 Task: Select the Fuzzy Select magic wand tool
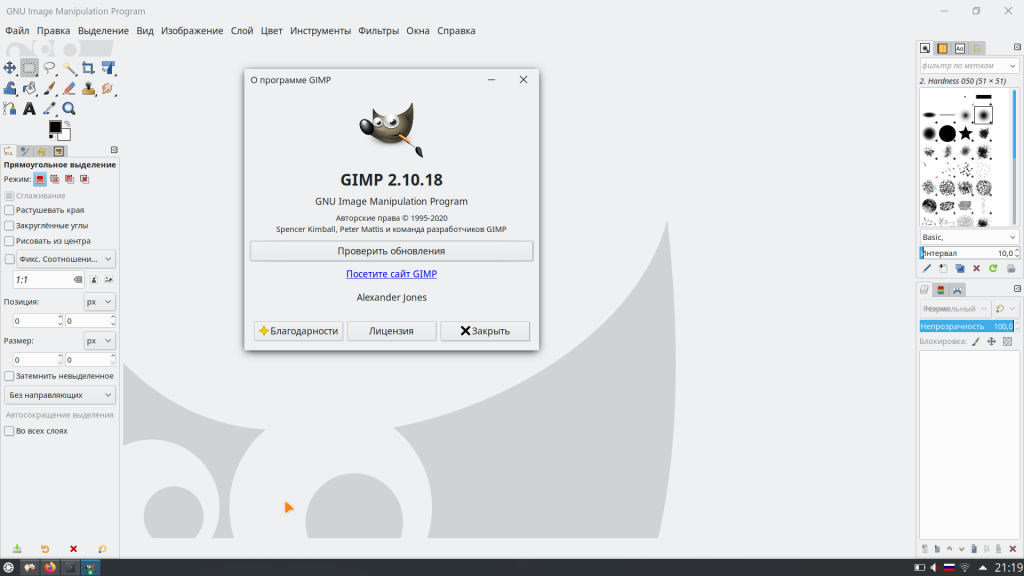69,68
